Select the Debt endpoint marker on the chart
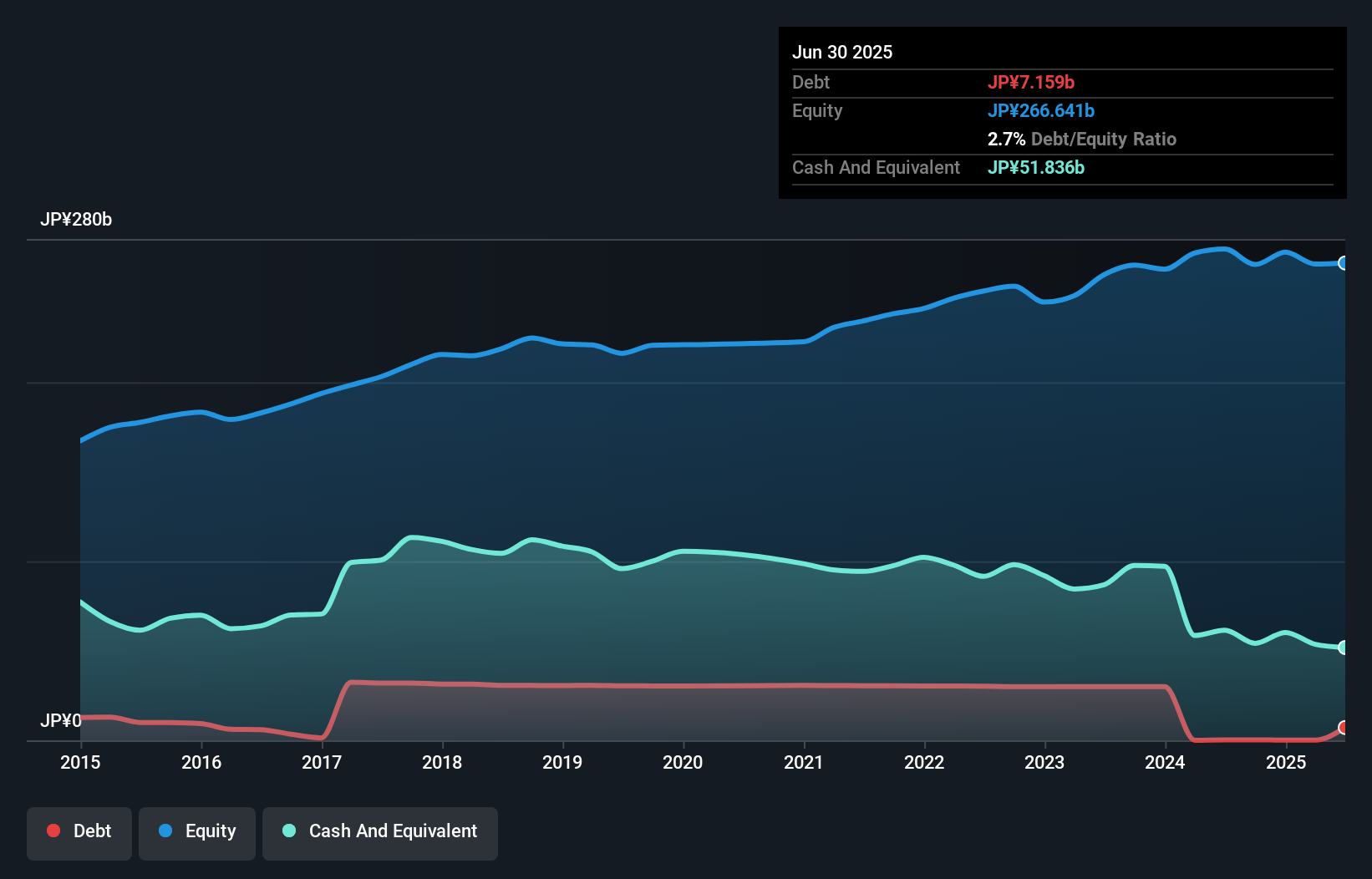 tap(1344, 728)
